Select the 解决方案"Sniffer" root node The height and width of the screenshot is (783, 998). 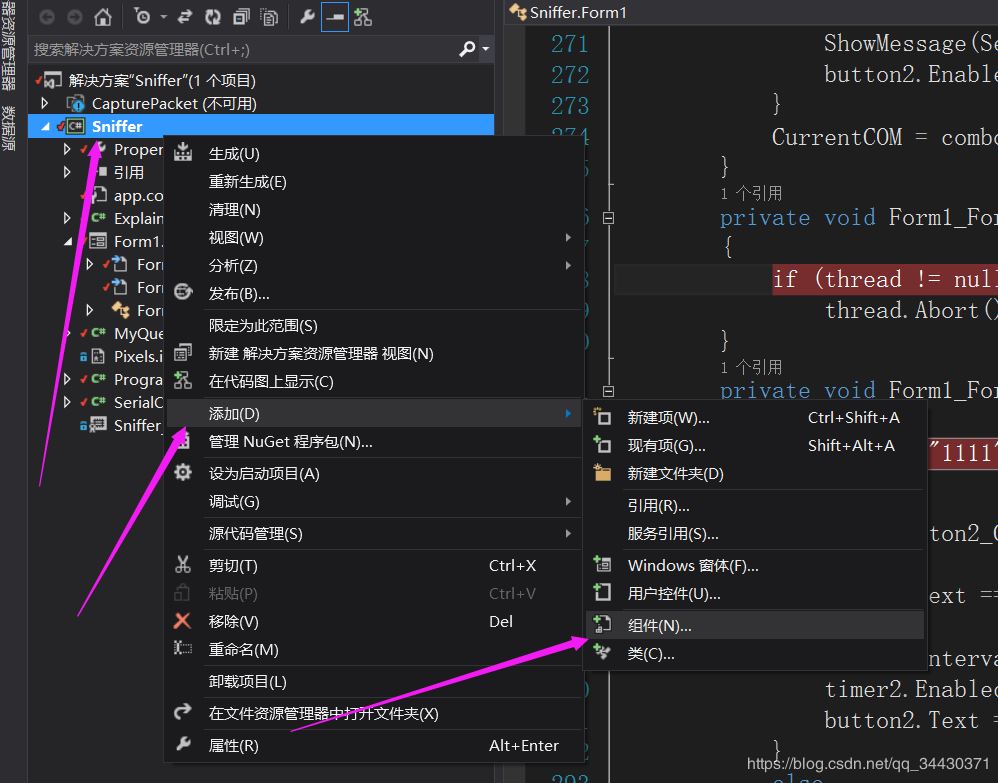(x=162, y=81)
